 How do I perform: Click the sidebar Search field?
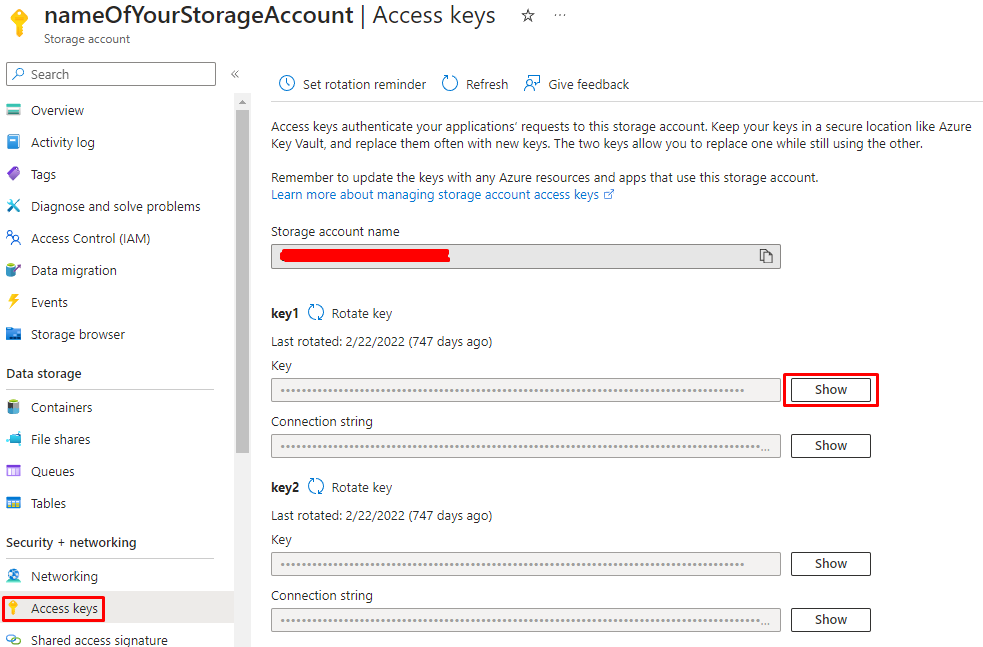coord(111,74)
